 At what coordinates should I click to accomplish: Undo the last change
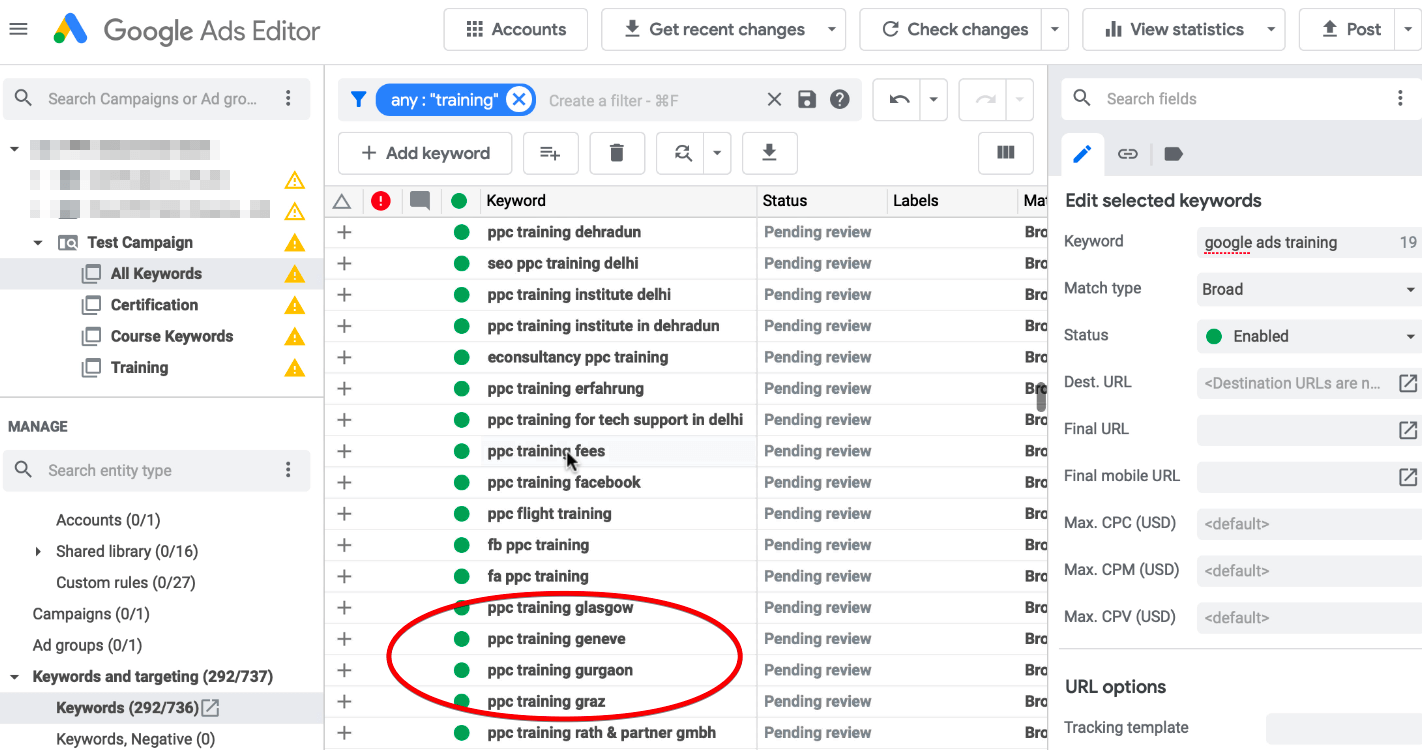tap(899, 99)
